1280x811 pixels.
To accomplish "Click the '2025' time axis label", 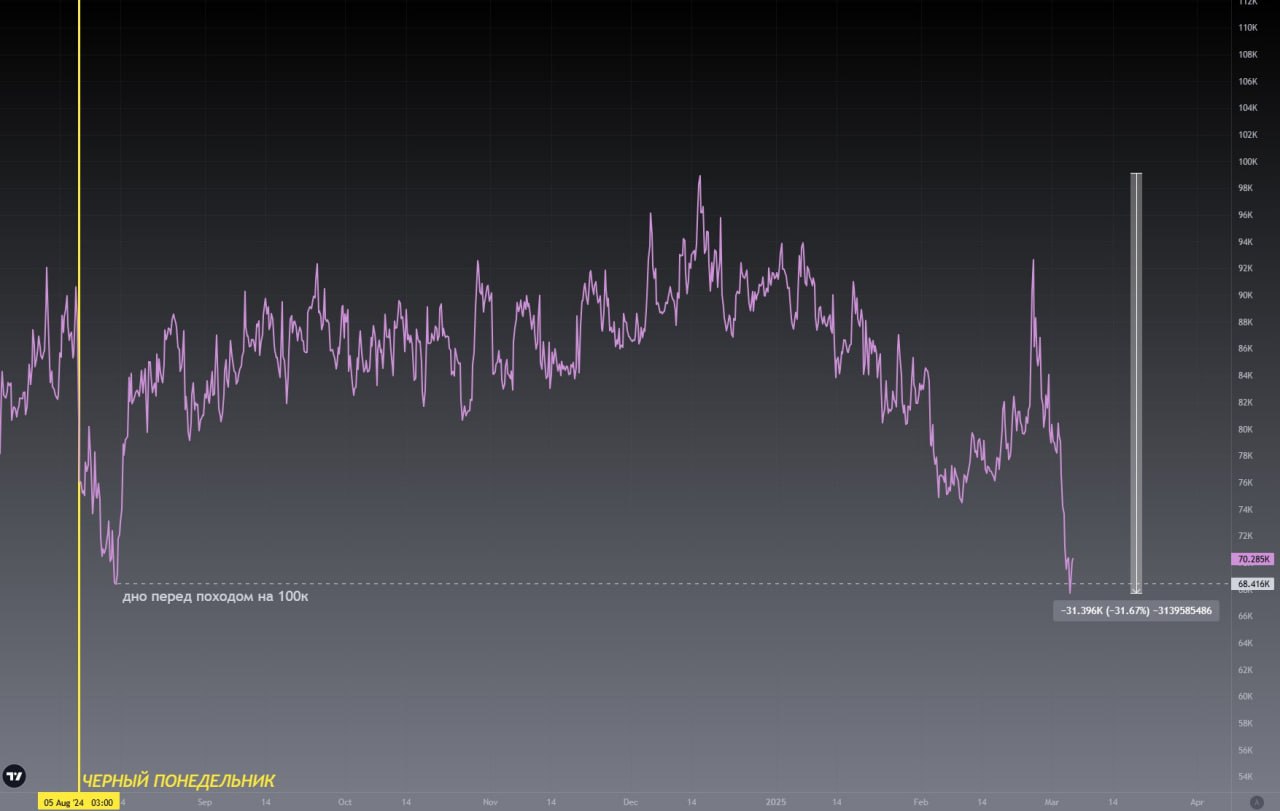I will point(776,802).
